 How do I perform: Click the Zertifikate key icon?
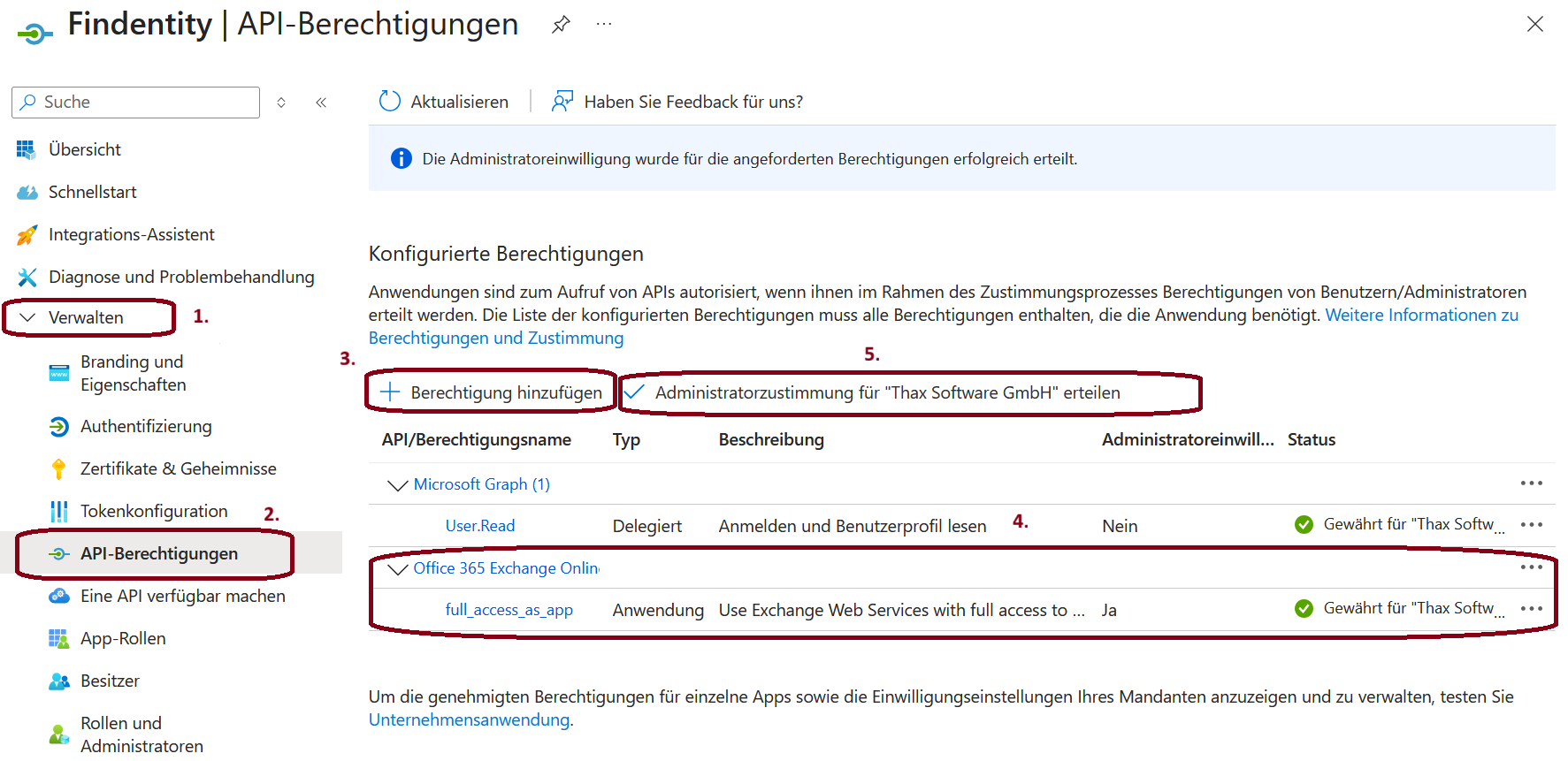(x=59, y=468)
